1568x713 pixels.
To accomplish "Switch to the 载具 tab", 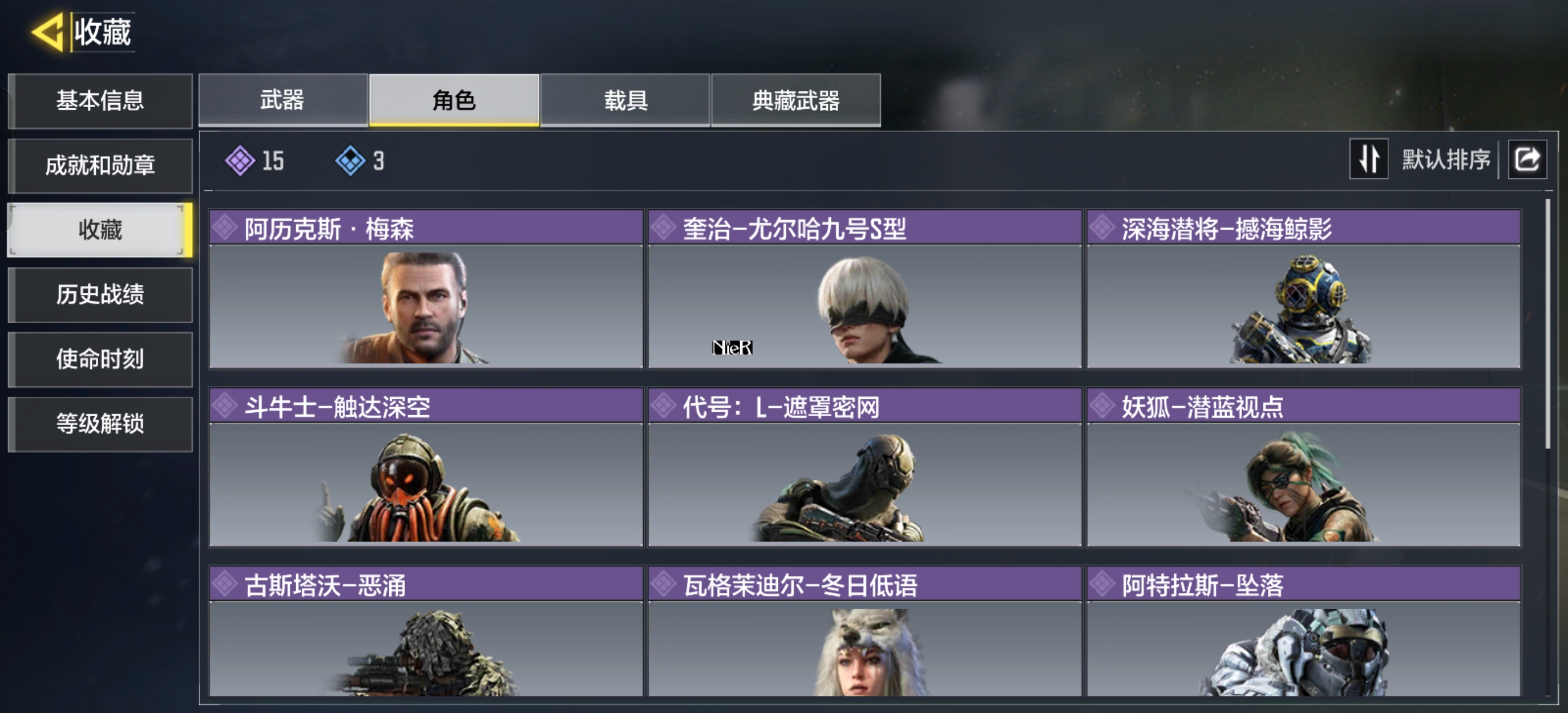I will coord(625,100).
